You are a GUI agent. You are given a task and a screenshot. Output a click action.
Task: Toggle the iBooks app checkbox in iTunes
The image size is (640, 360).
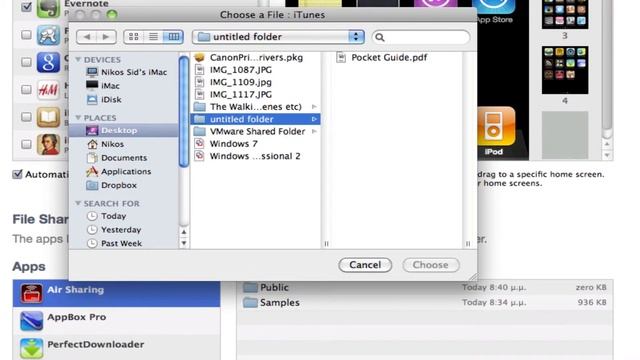coord(27,117)
